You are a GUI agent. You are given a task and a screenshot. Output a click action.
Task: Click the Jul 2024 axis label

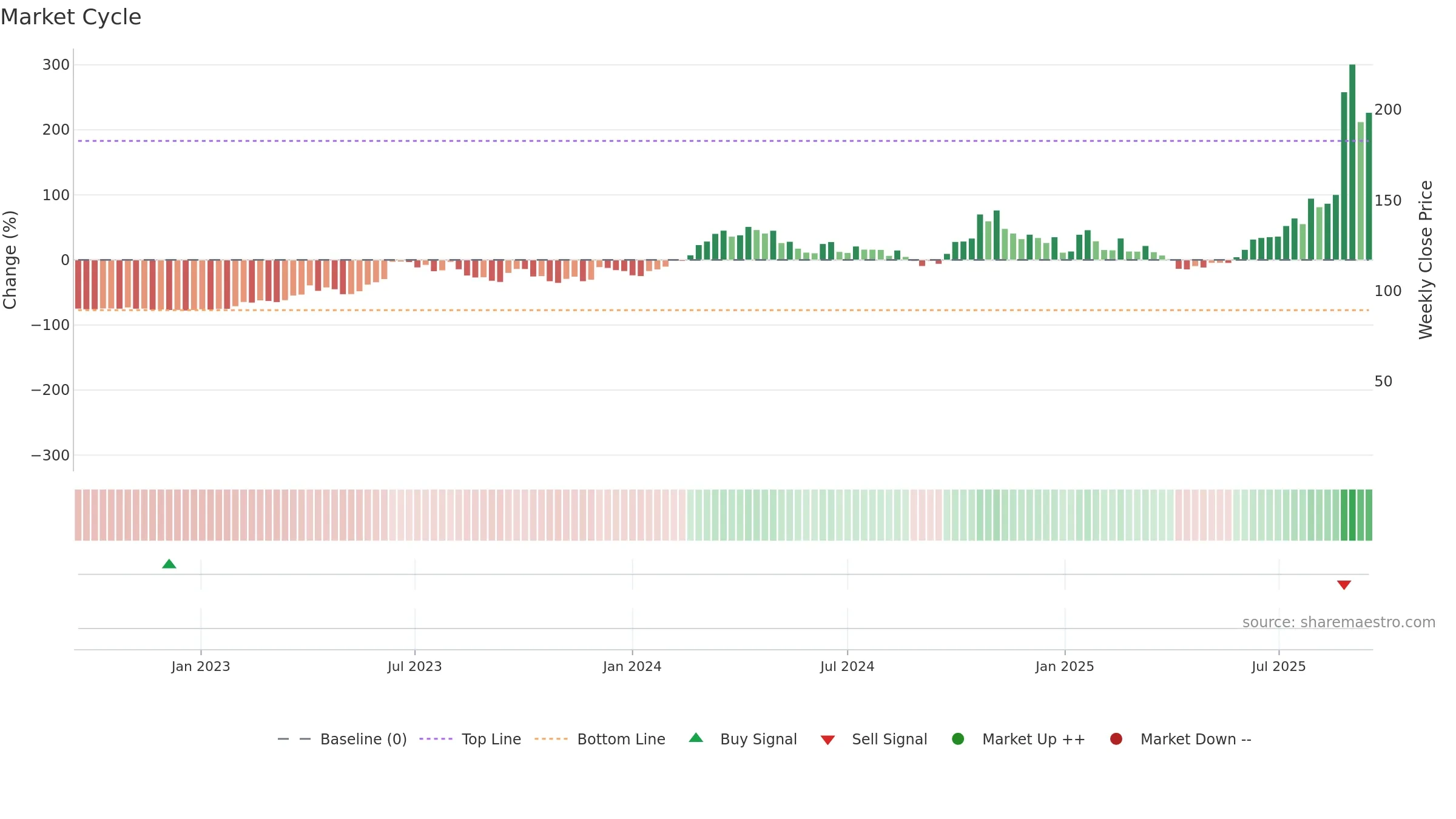(x=848, y=667)
